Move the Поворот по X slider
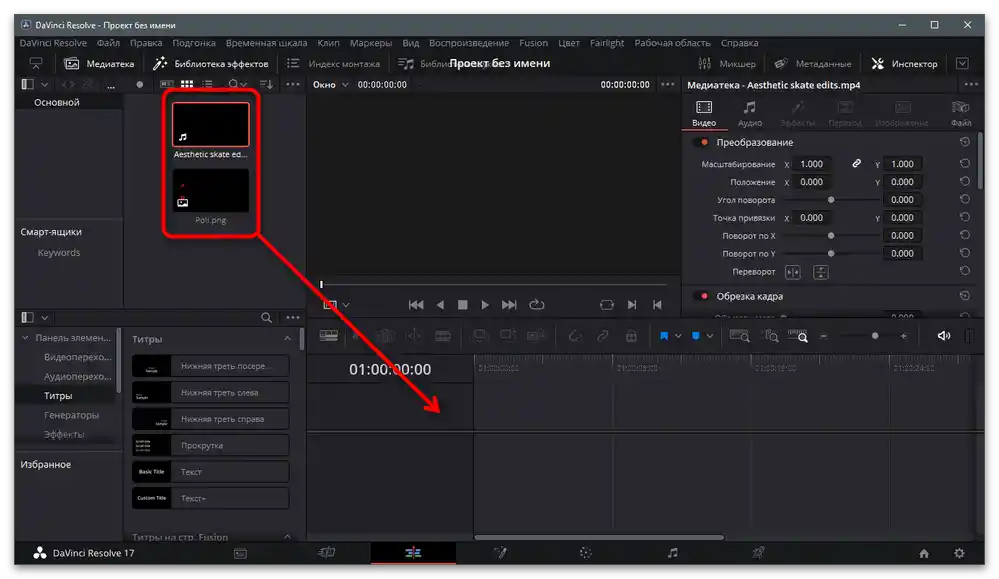999x579 pixels. (x=831, y=236)
